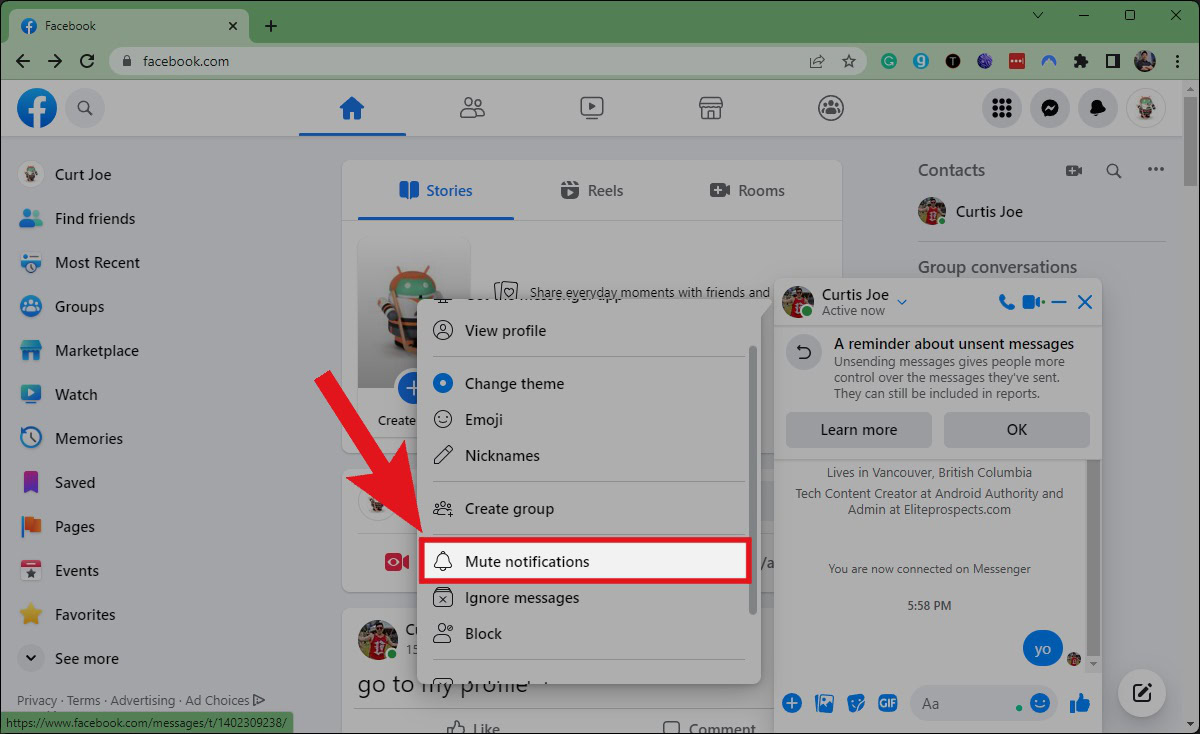This screenshot has width=1200, height=734.
Task: Click the Facebook logo
Action: click(x=37, y=108)
